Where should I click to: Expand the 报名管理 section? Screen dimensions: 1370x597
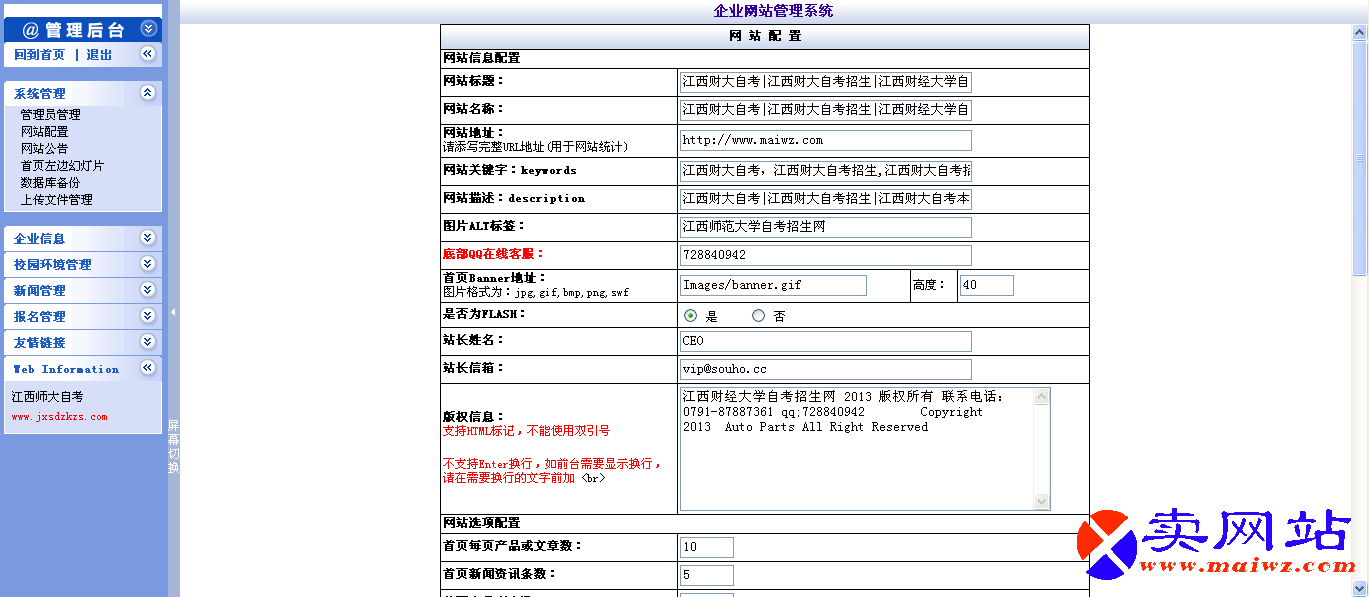click(x=148, y=316)
